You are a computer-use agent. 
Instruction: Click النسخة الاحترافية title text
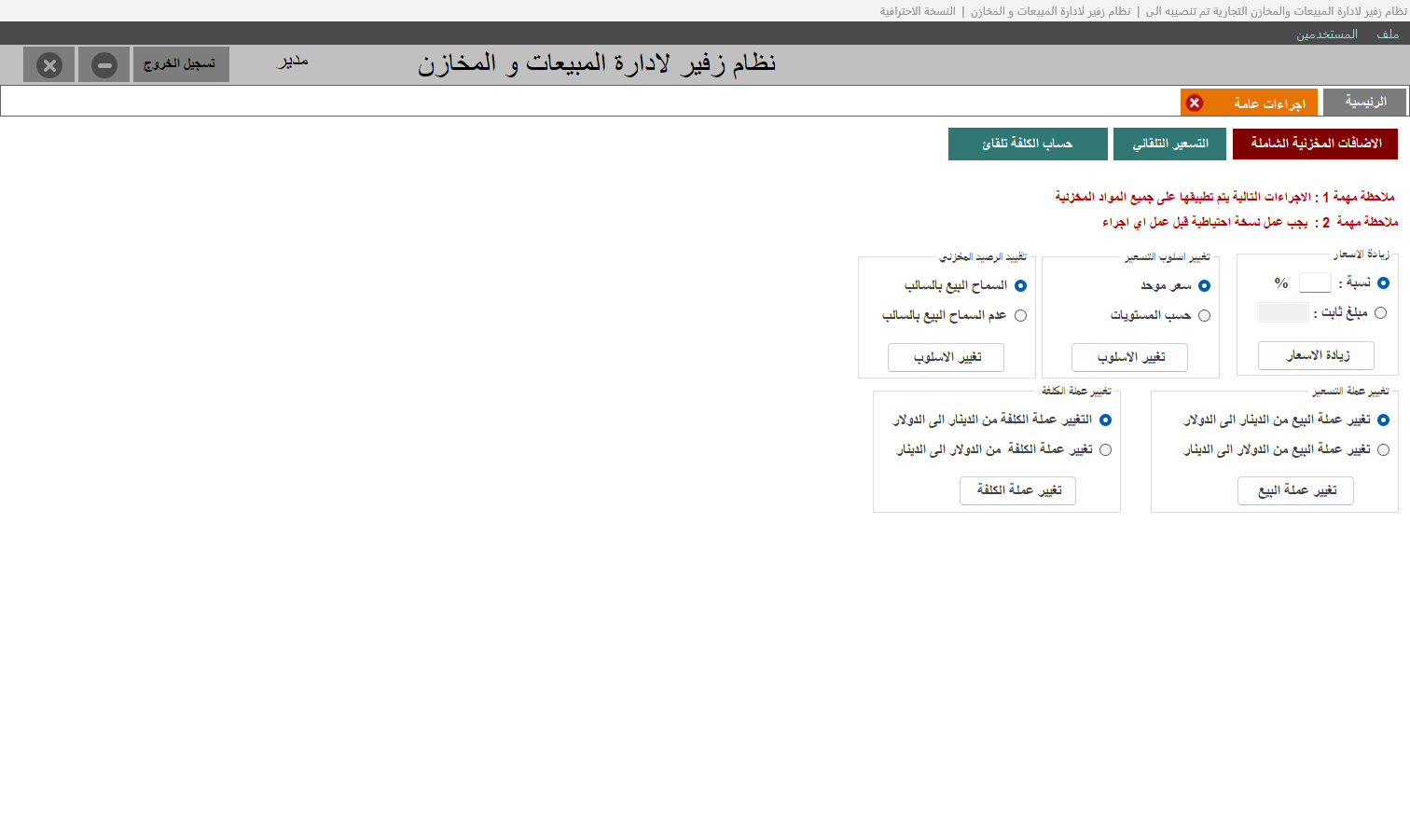coord(918,11)
